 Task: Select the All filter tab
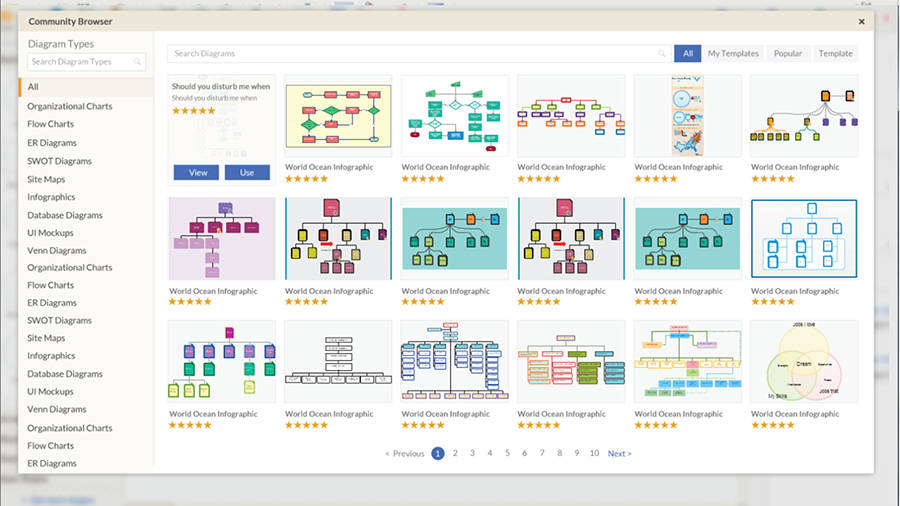(x=687, y=53)
